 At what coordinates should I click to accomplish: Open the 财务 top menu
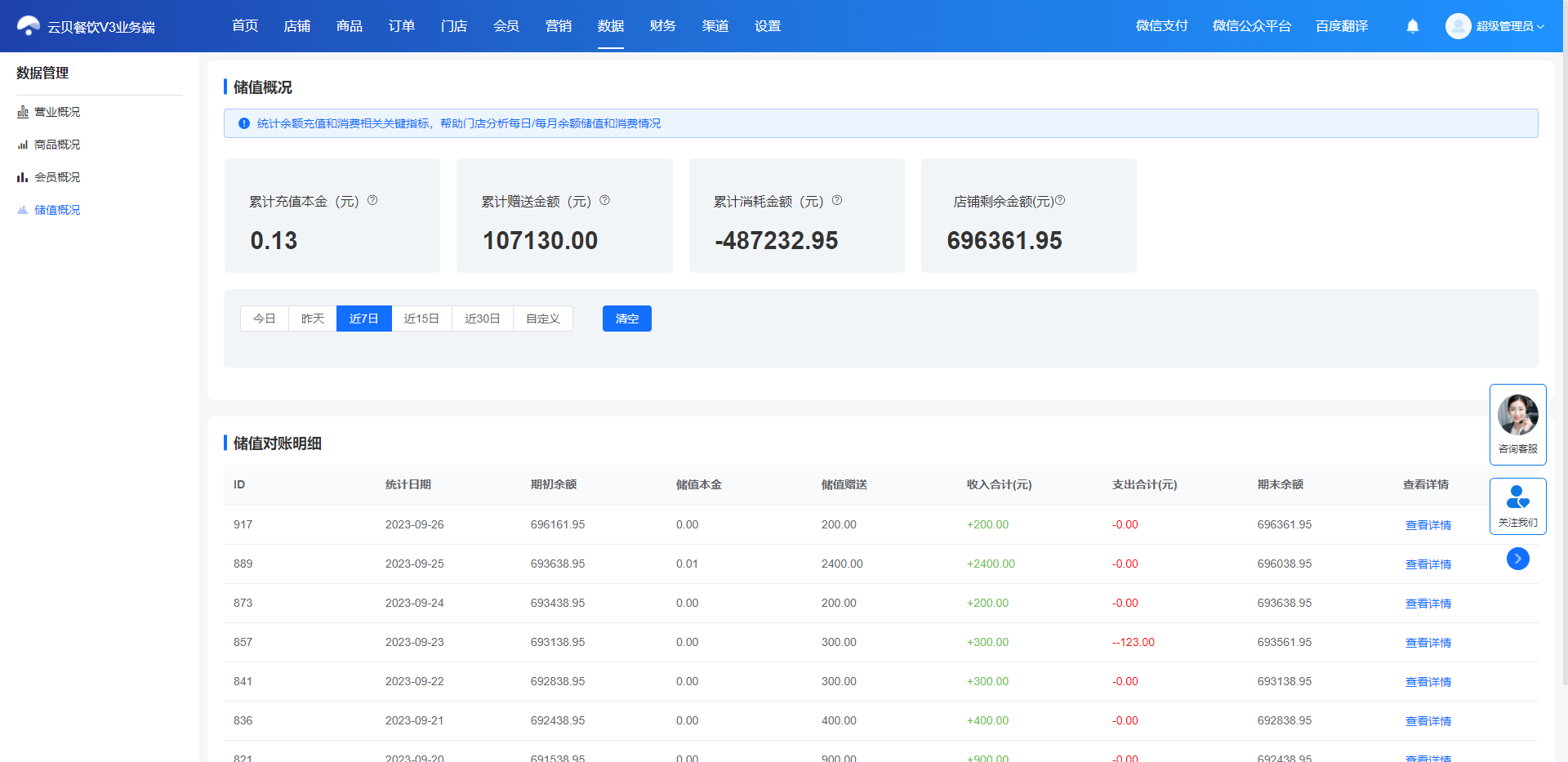(x=663, y=26)
